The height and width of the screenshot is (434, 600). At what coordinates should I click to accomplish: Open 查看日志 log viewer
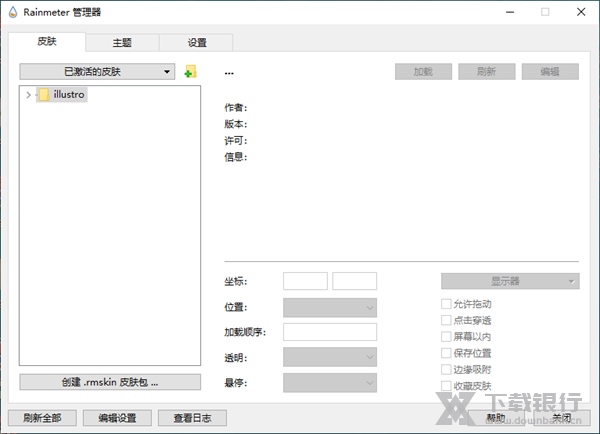coord(192,418)
